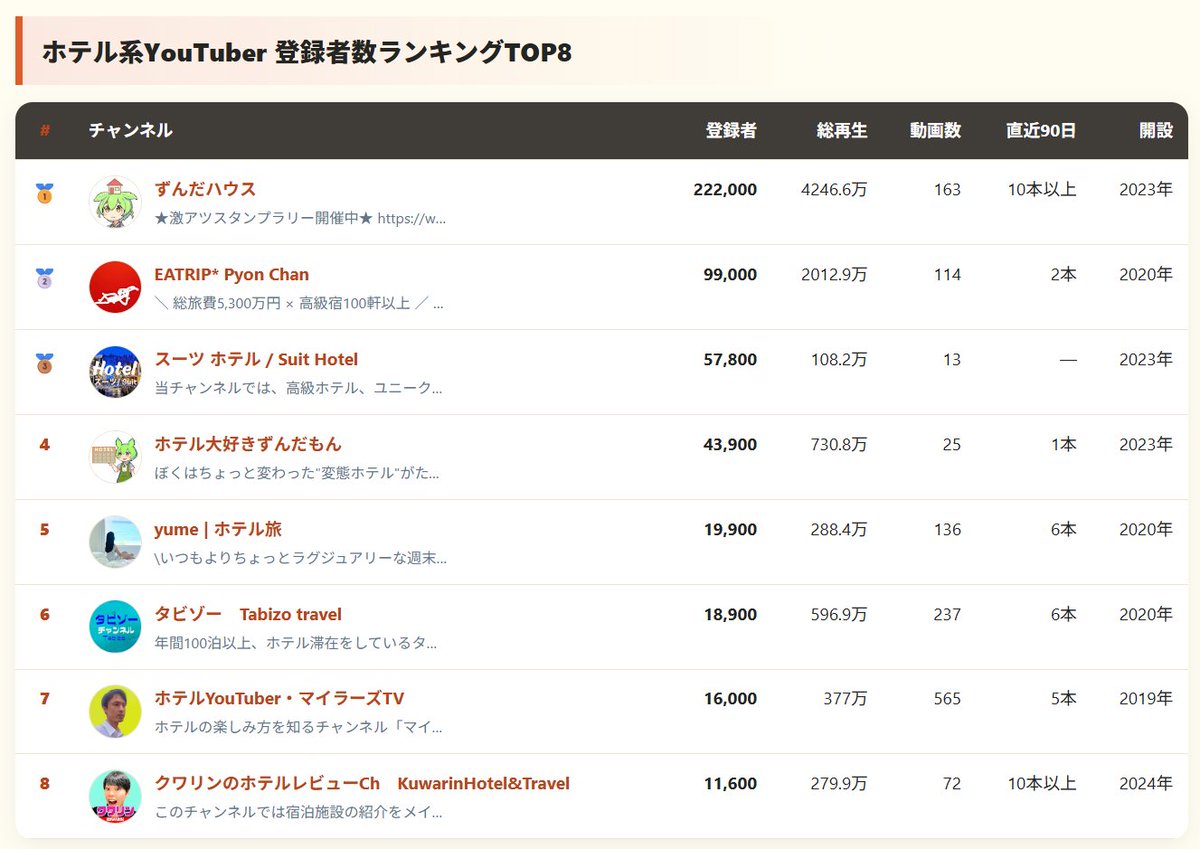Click total views 377万
Viewport: 1200px width, 849px height.
(x=846, y=698)
